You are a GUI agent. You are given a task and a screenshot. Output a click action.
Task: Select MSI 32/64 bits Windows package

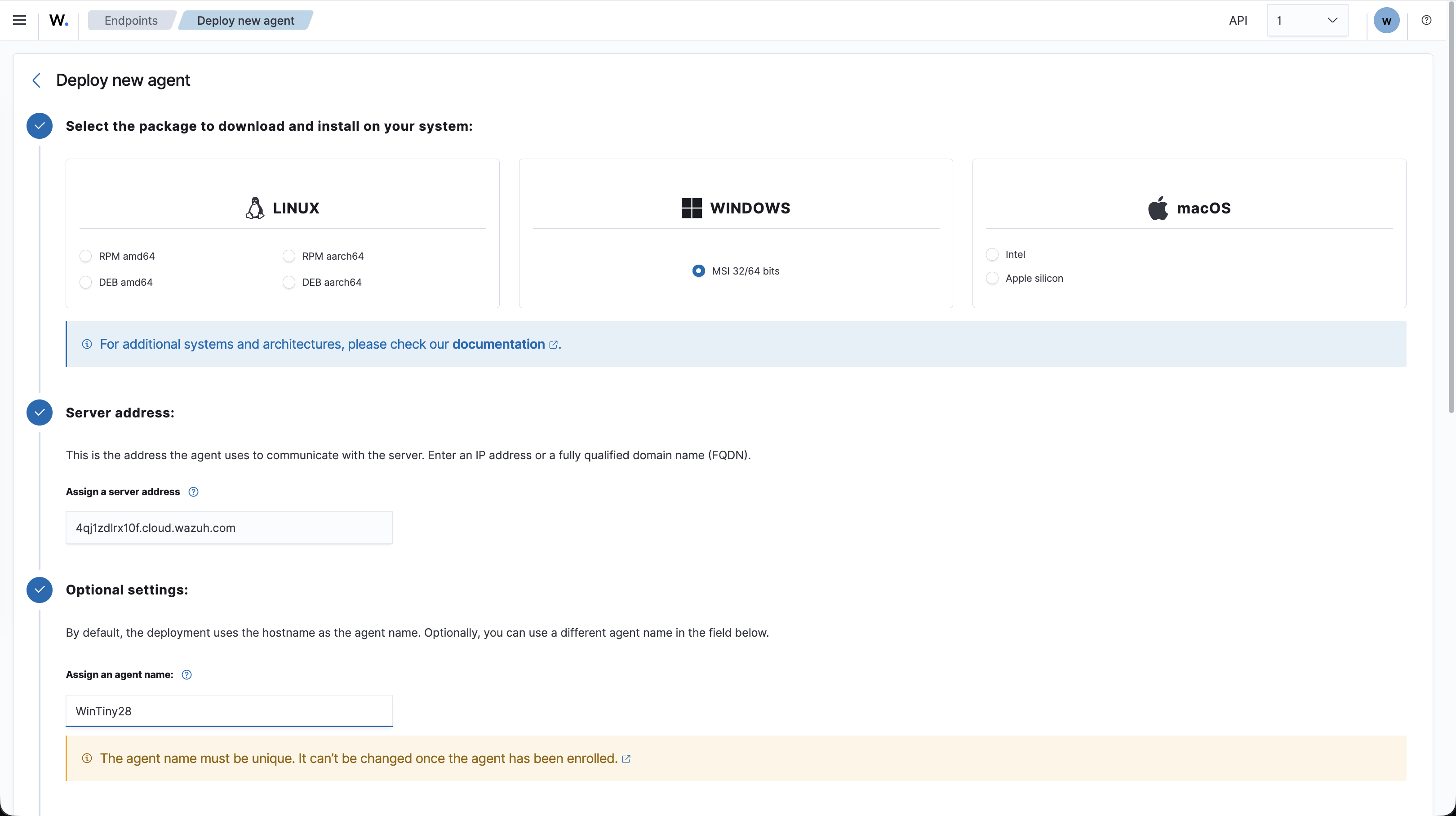(699, 271)
